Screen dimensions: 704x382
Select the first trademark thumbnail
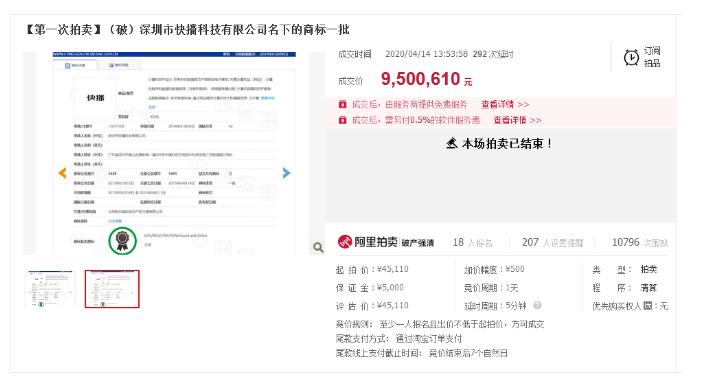[x=50, y=289]
